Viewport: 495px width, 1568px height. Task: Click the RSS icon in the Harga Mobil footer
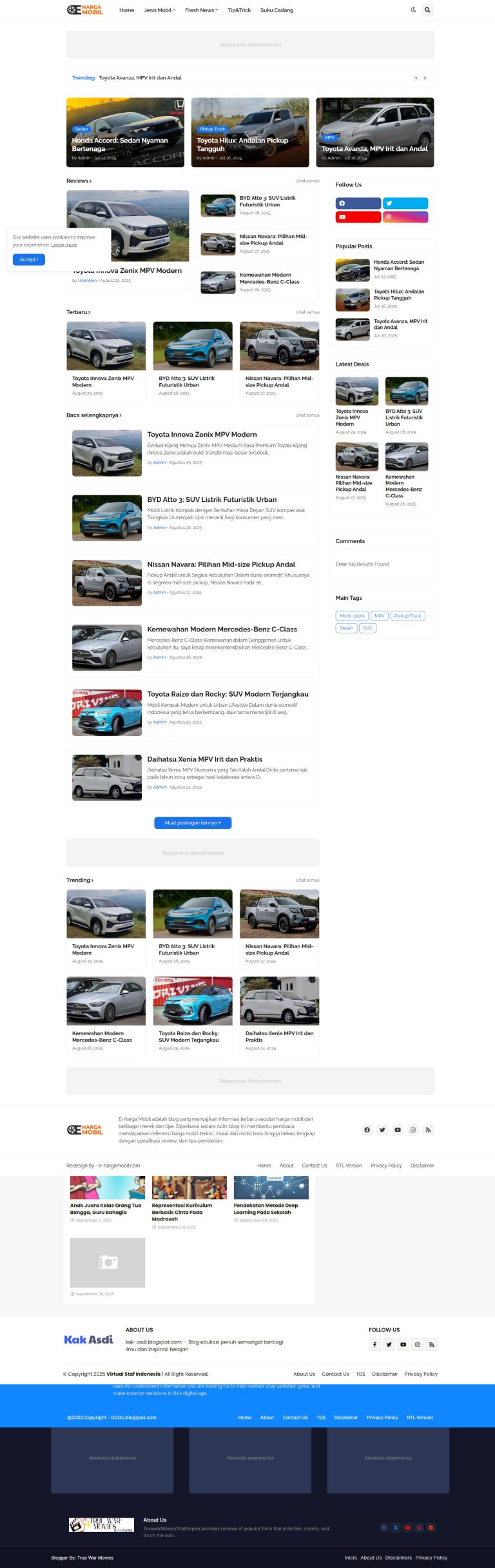tap(429, 1129)
